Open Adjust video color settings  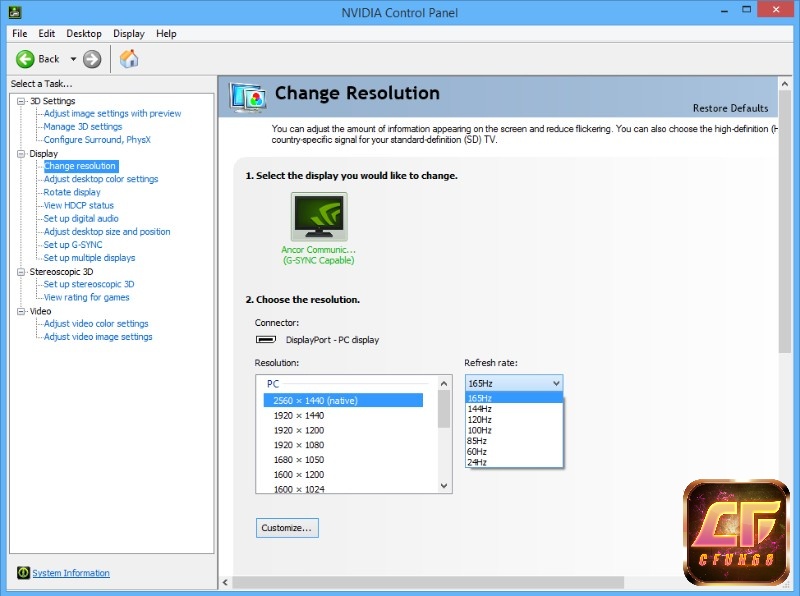point(96,324)
